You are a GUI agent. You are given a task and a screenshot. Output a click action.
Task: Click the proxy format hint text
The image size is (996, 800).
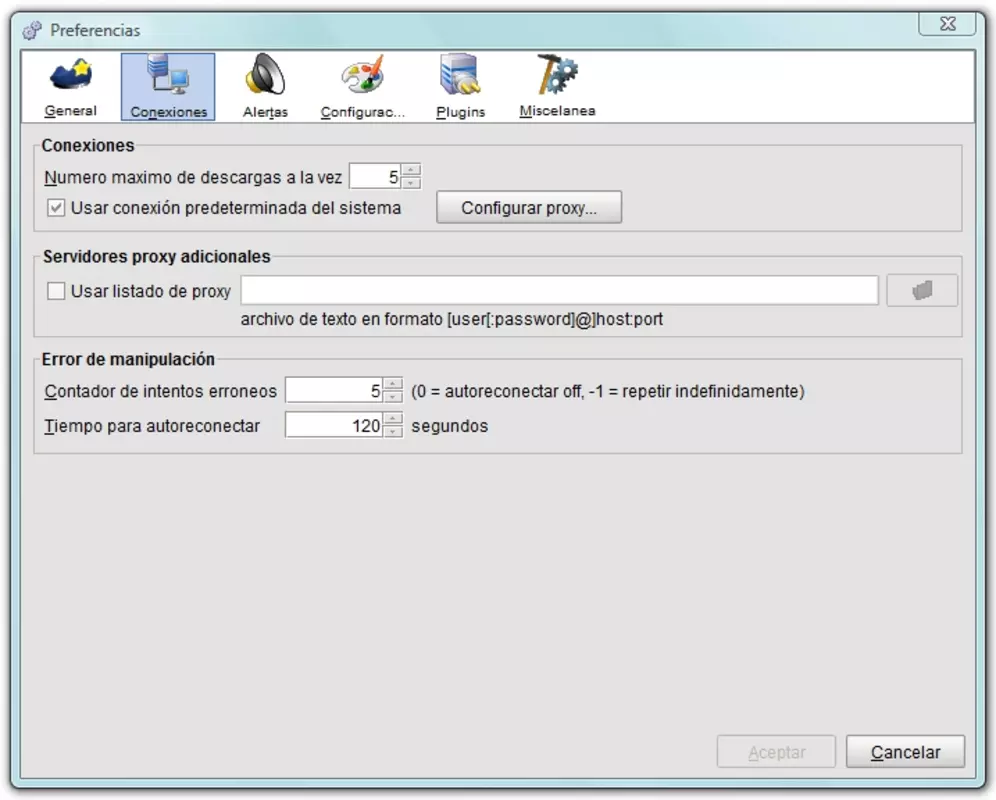click(x=452, y=319)
